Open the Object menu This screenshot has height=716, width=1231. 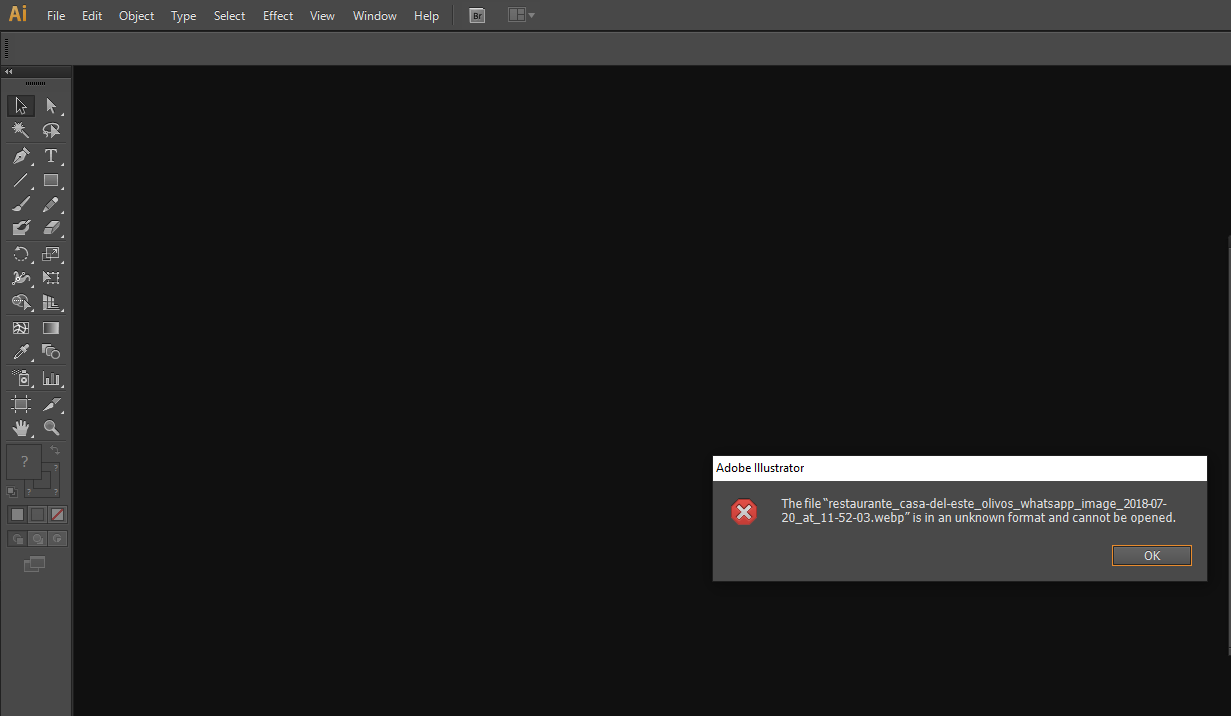(x=136, y=15)
